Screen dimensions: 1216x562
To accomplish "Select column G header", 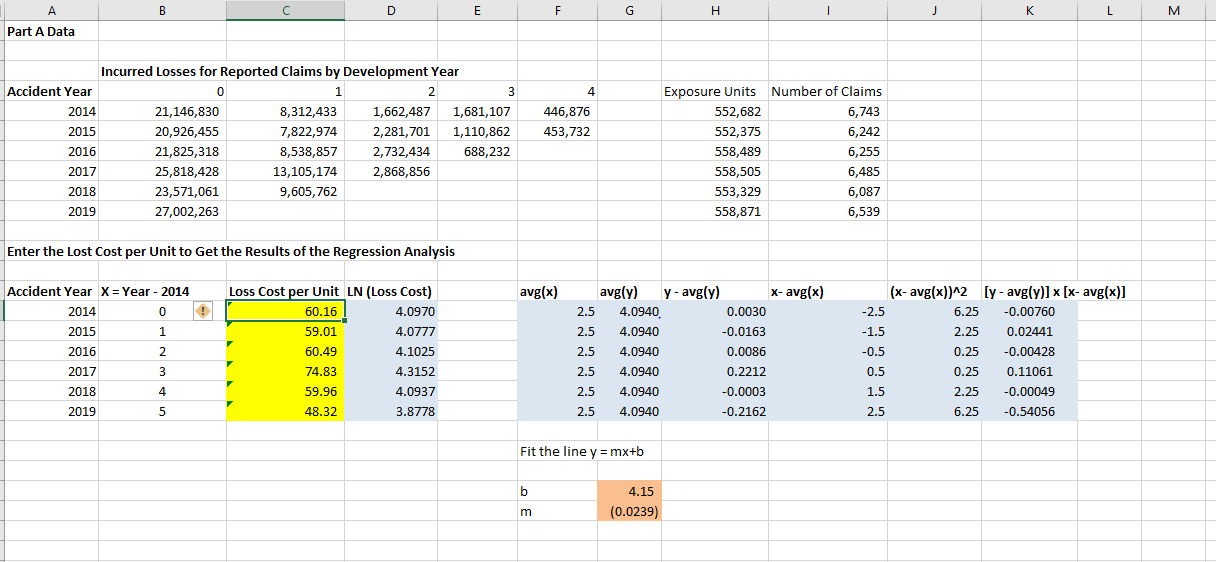I will coord(628,10).
